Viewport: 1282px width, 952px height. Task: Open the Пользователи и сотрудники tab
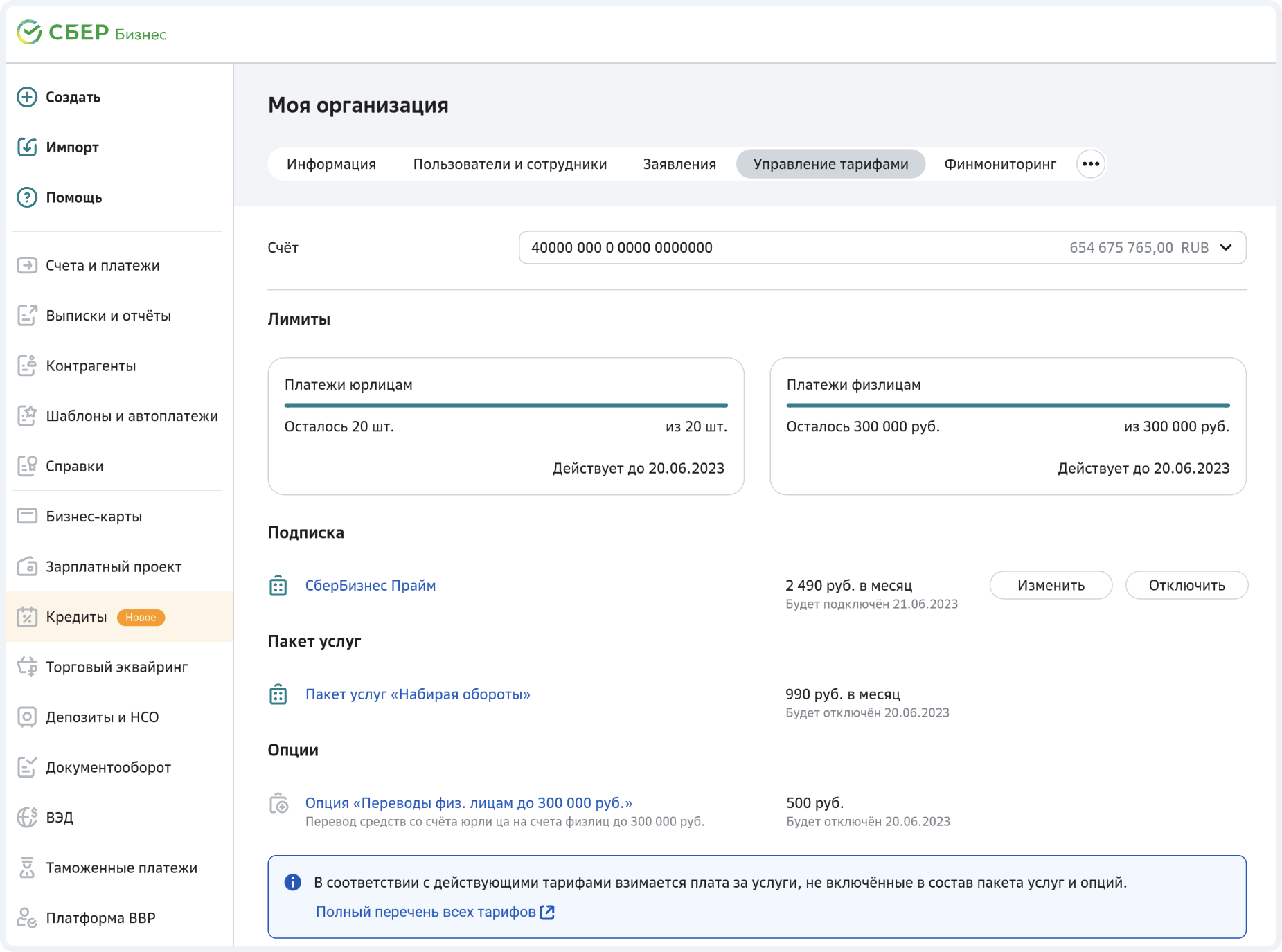510,164
